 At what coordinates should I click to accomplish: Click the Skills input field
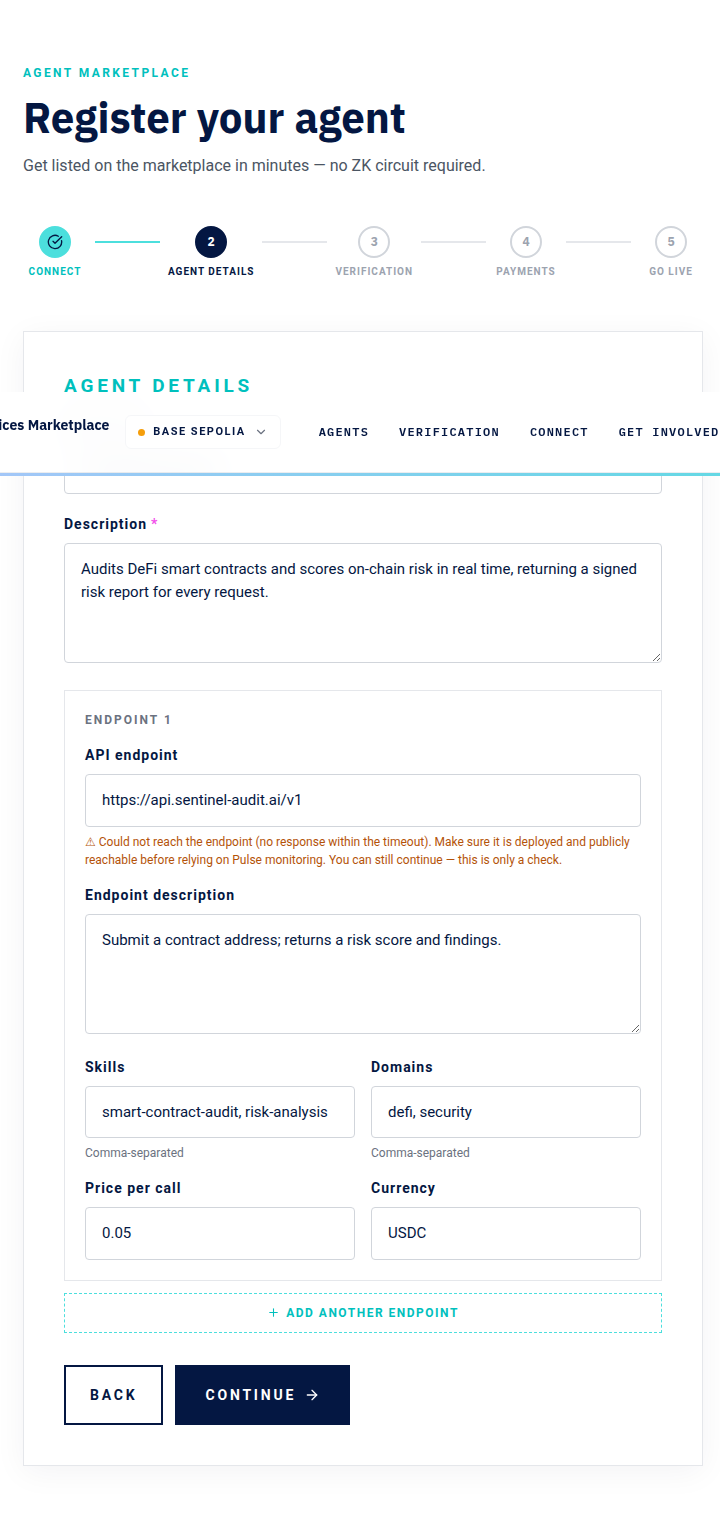(220, 1112)
